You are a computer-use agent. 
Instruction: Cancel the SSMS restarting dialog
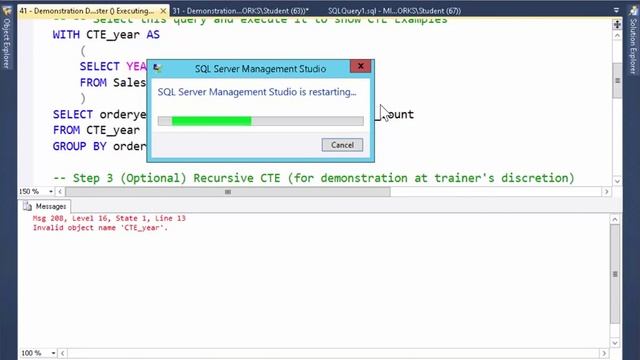342,145
